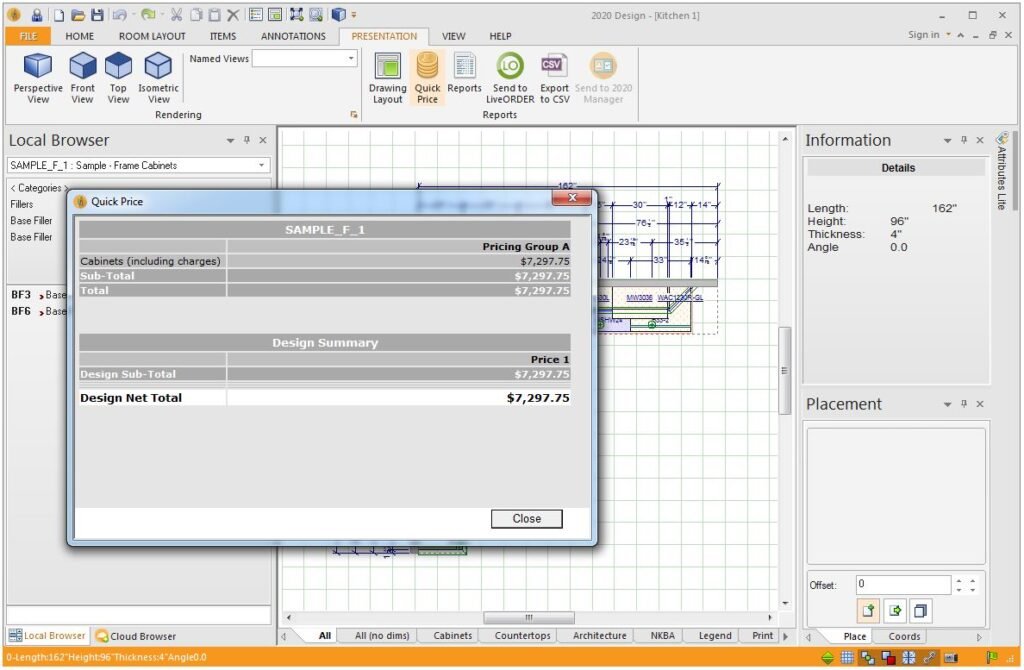Save the design with the floppy icon
The height and width of the screenshot is (670, 1024).
[97, 14]
